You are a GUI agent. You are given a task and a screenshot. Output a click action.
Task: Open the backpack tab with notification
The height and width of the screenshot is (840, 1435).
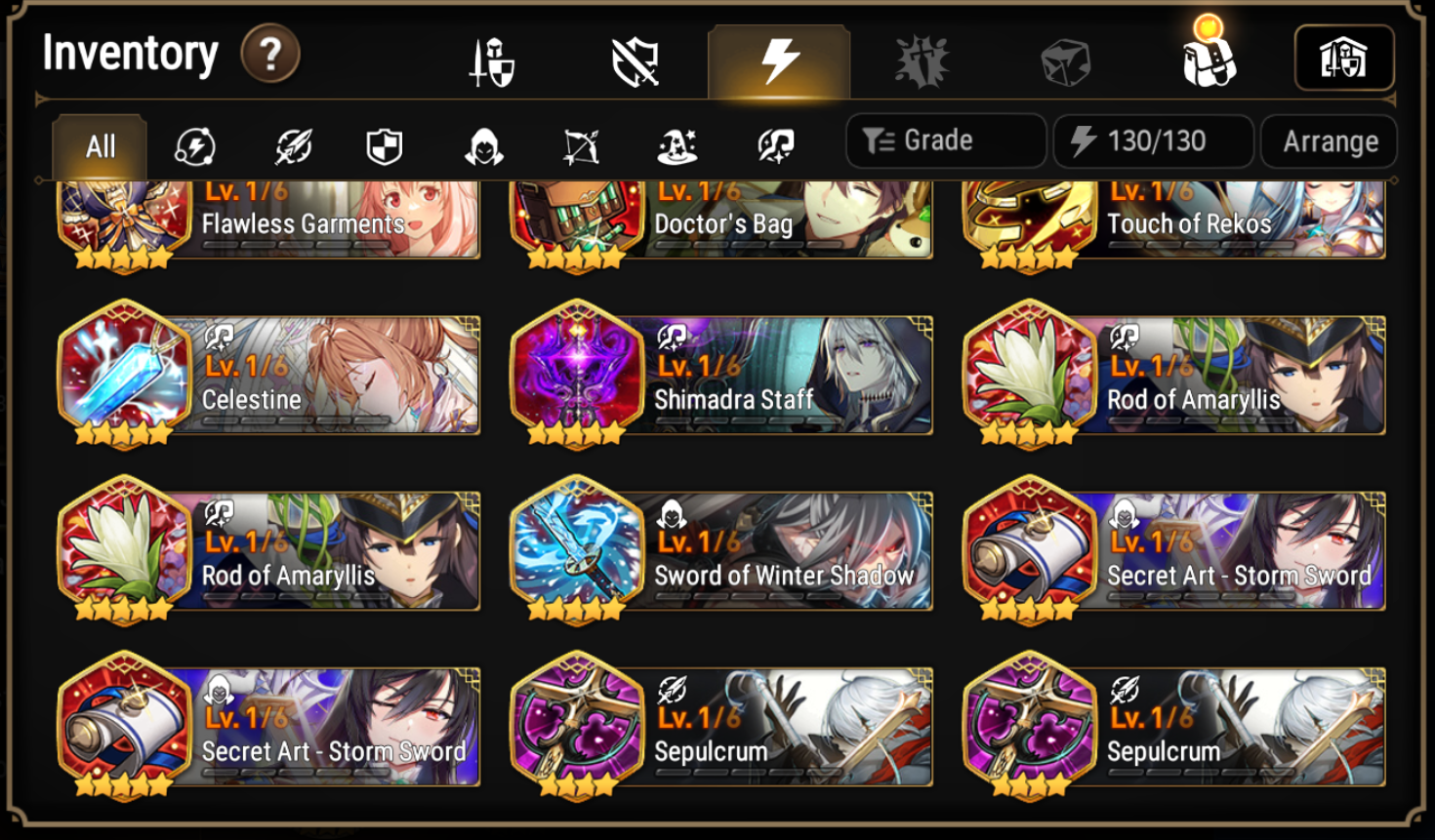click(1209, 55)
